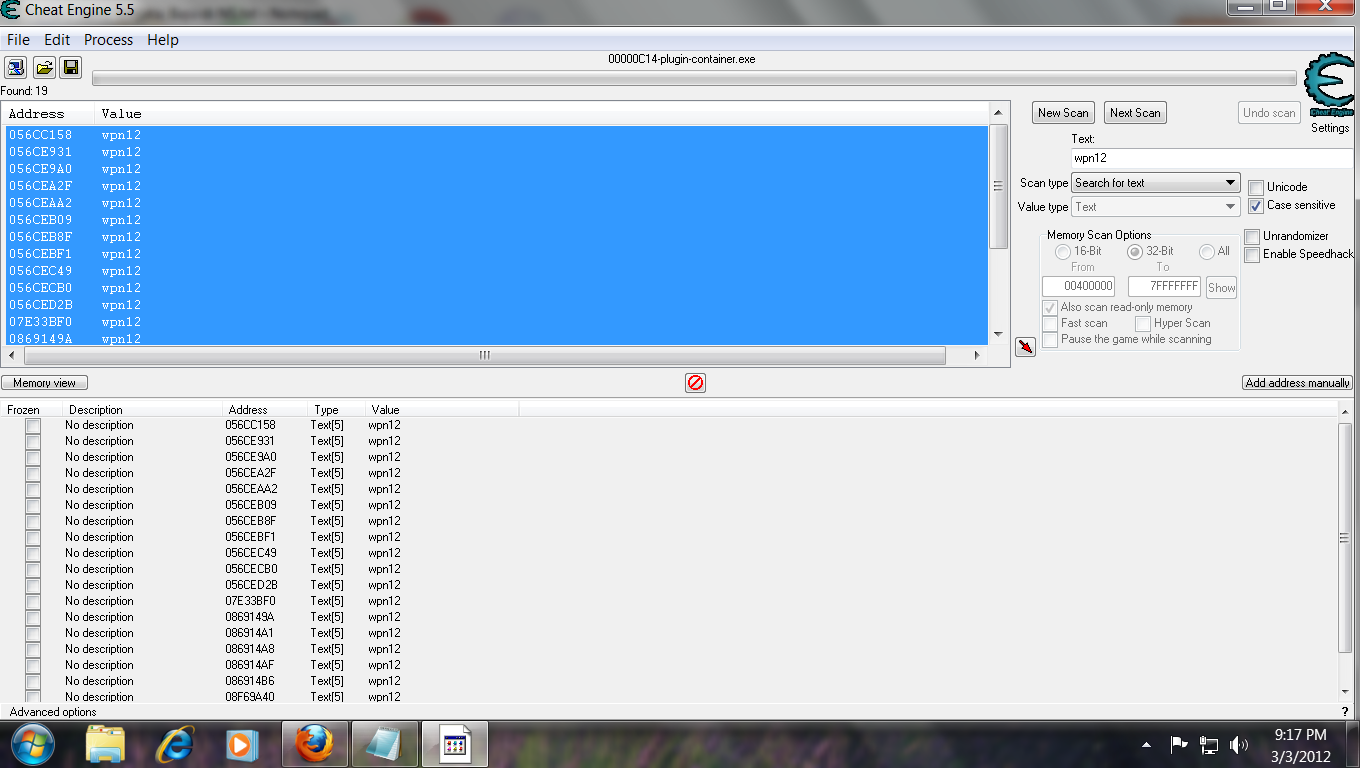Tick frozen box for address 056CE931
This screenshot has width=1360, height=768.
coord(33,442)
